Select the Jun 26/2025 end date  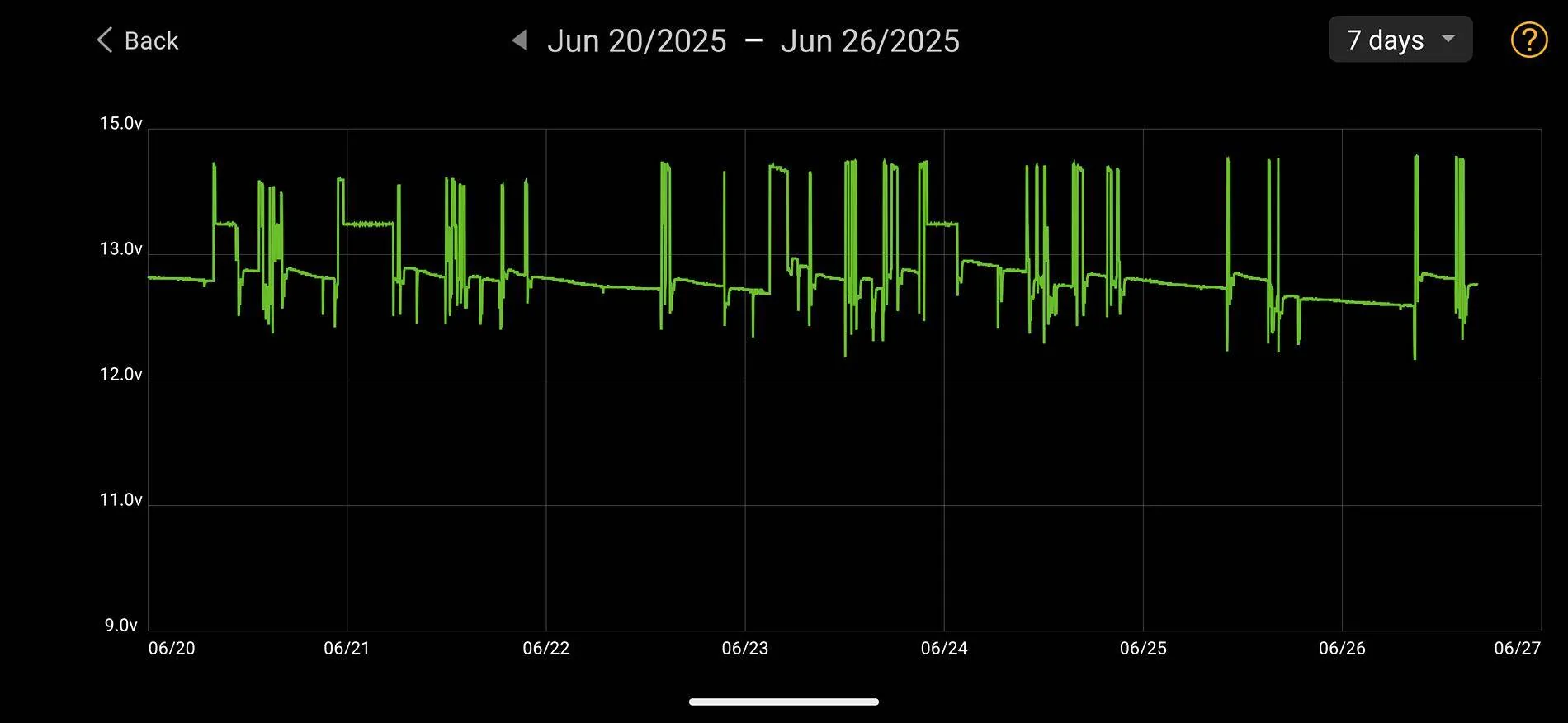click(x=870, y=40)
